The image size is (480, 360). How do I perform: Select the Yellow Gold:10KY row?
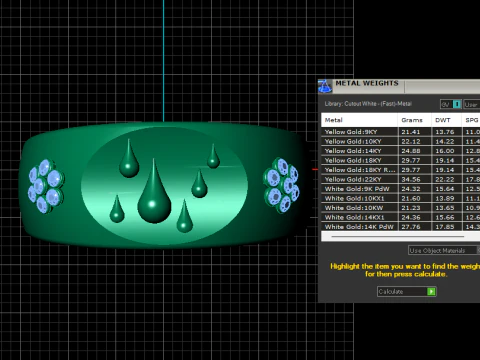coord(401,141)
